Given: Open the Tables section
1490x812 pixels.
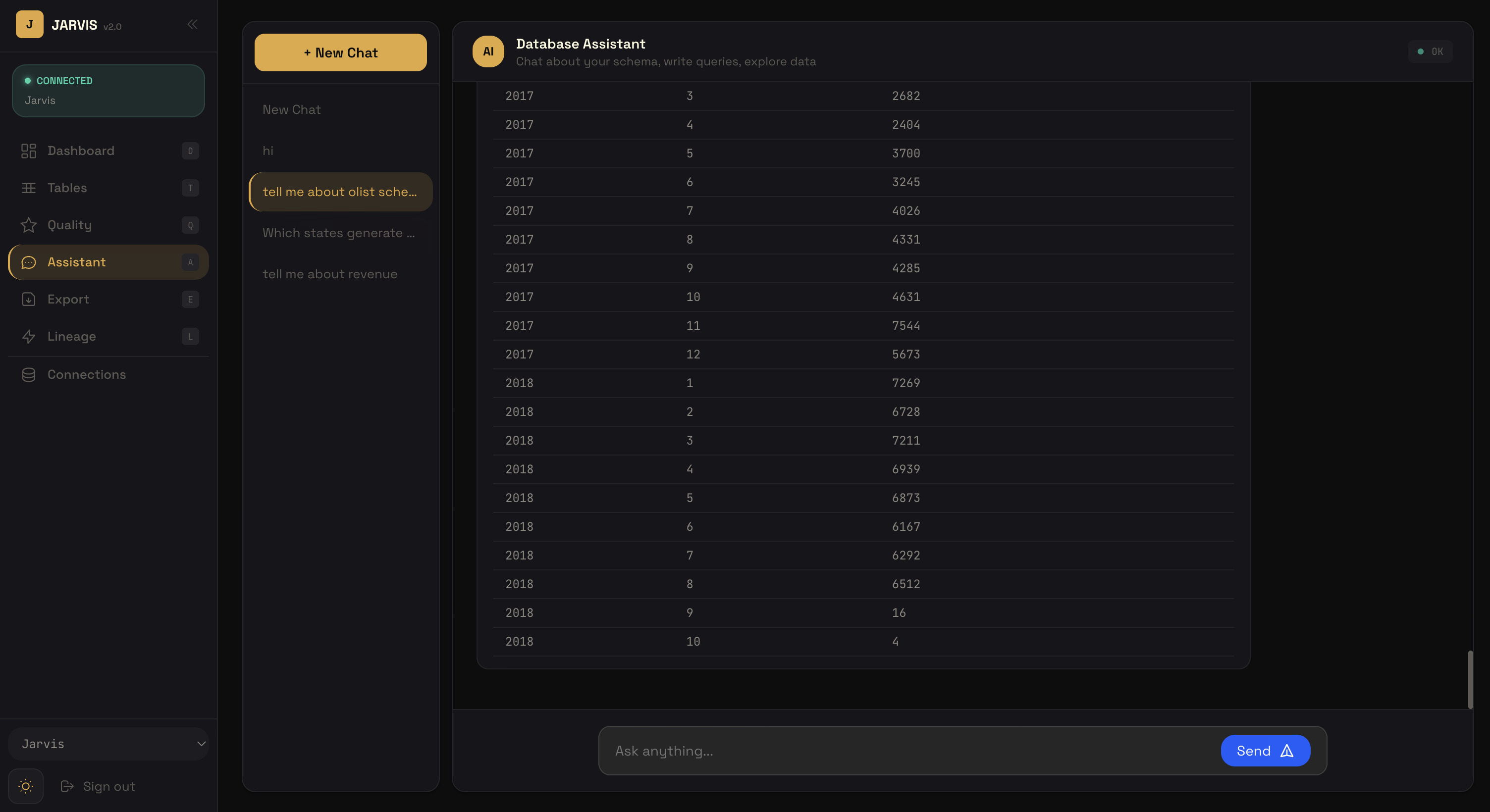Looking at the screenshot, I should tap(109, 188).
